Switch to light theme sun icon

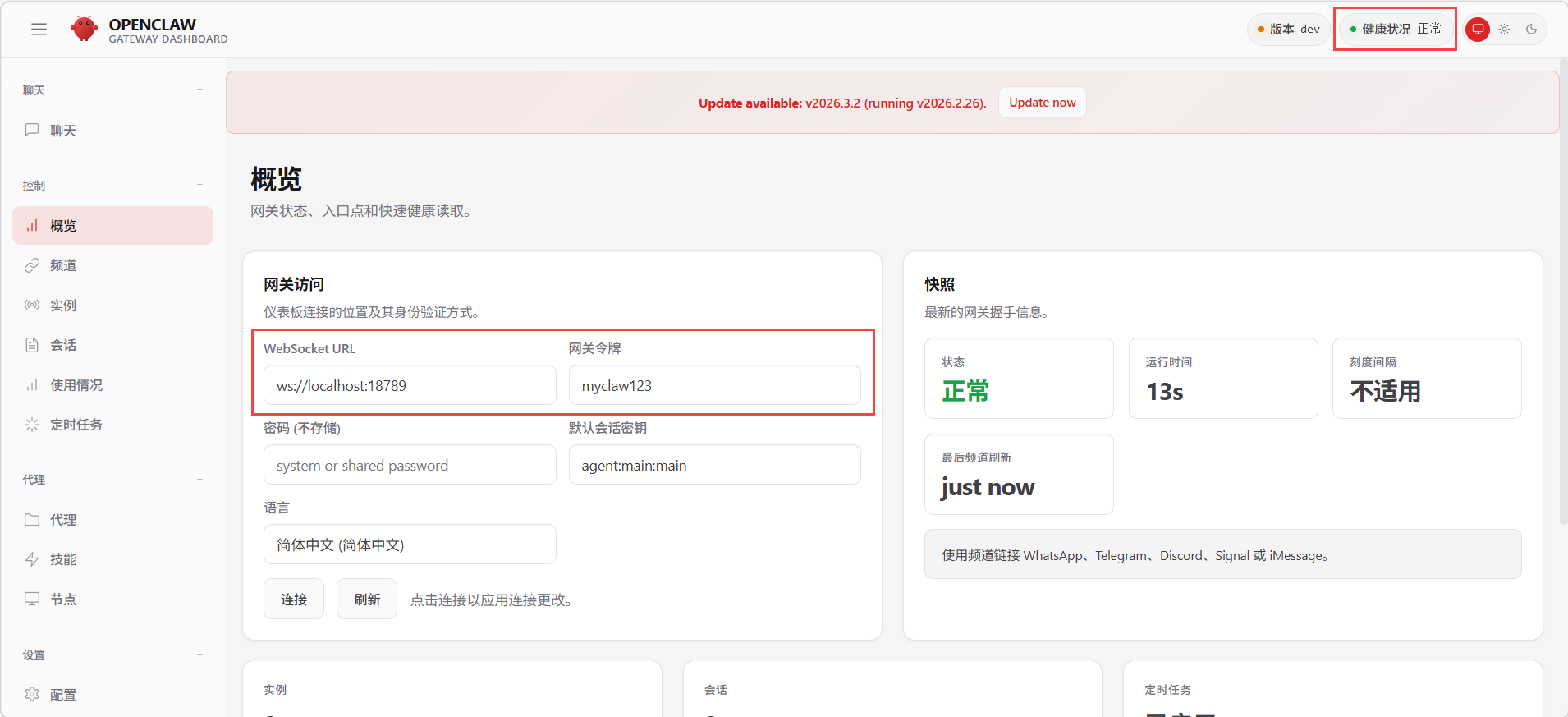coord(1504,30)
